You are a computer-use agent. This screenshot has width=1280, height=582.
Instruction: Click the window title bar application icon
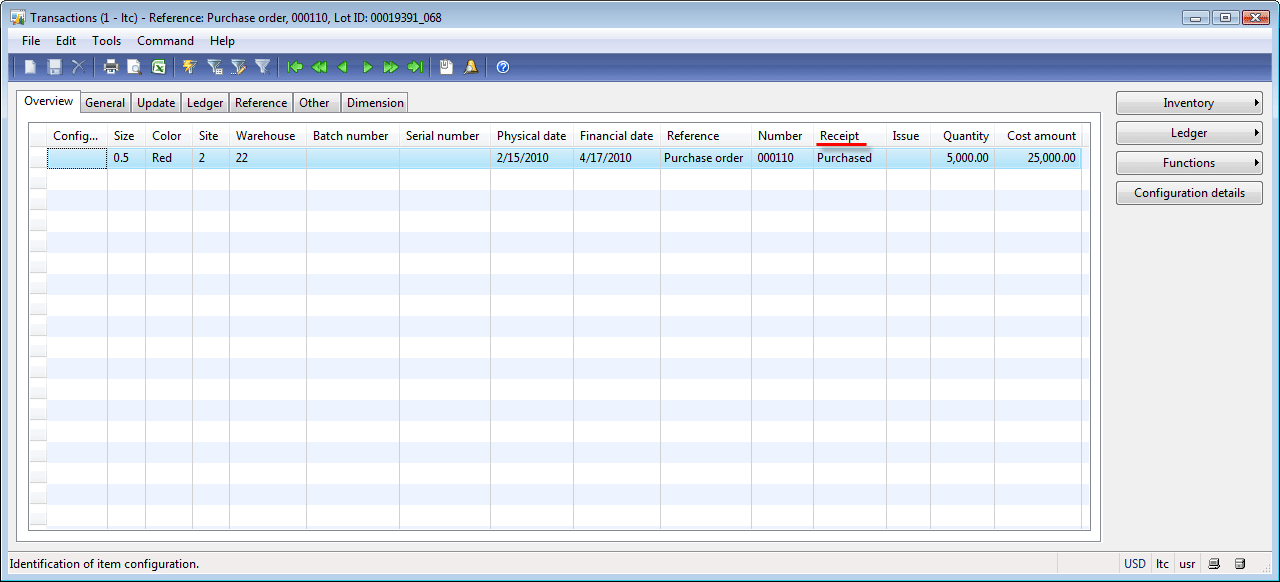pos(18,17)
